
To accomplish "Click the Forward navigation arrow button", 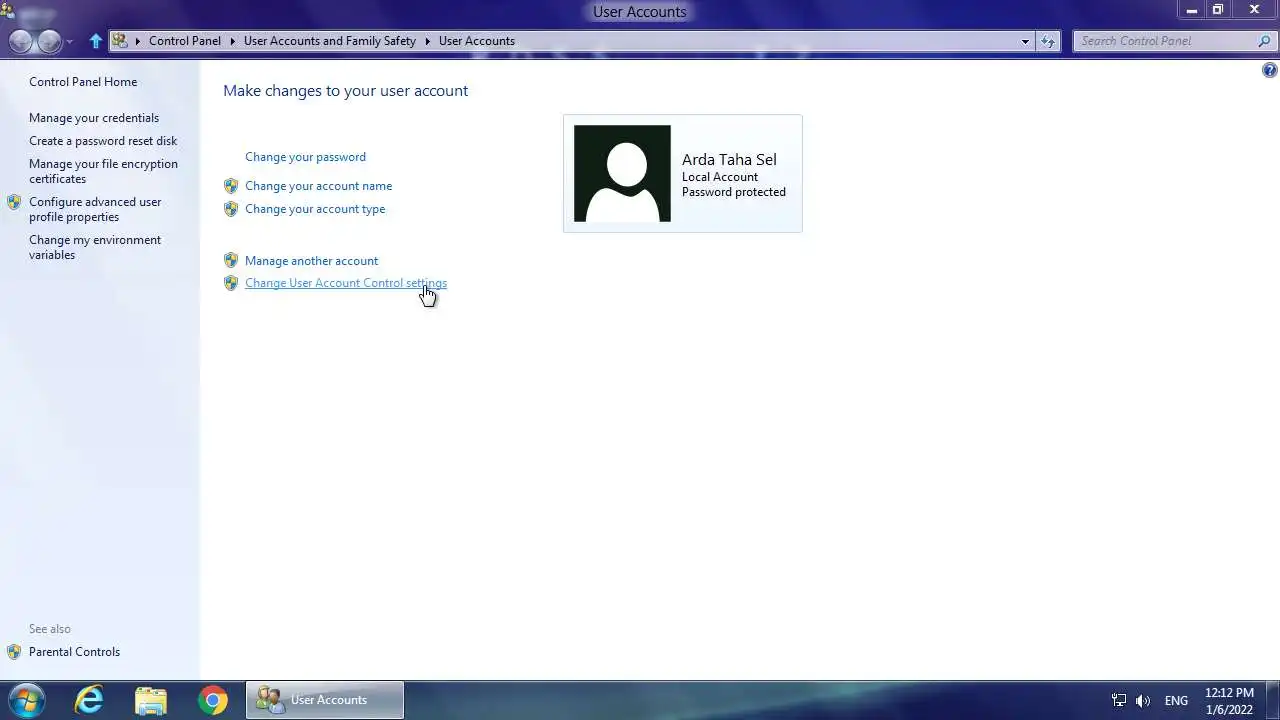I will pyautogui.click(x=49, y=41).
